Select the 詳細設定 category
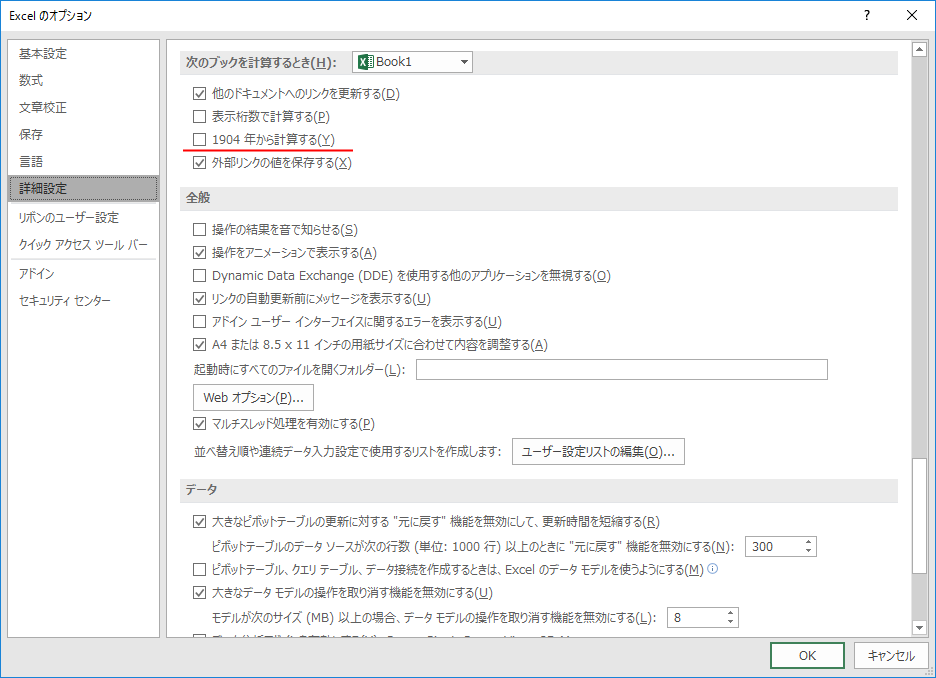Viewport: 936px width, 678px height. (x=83, y=189)
